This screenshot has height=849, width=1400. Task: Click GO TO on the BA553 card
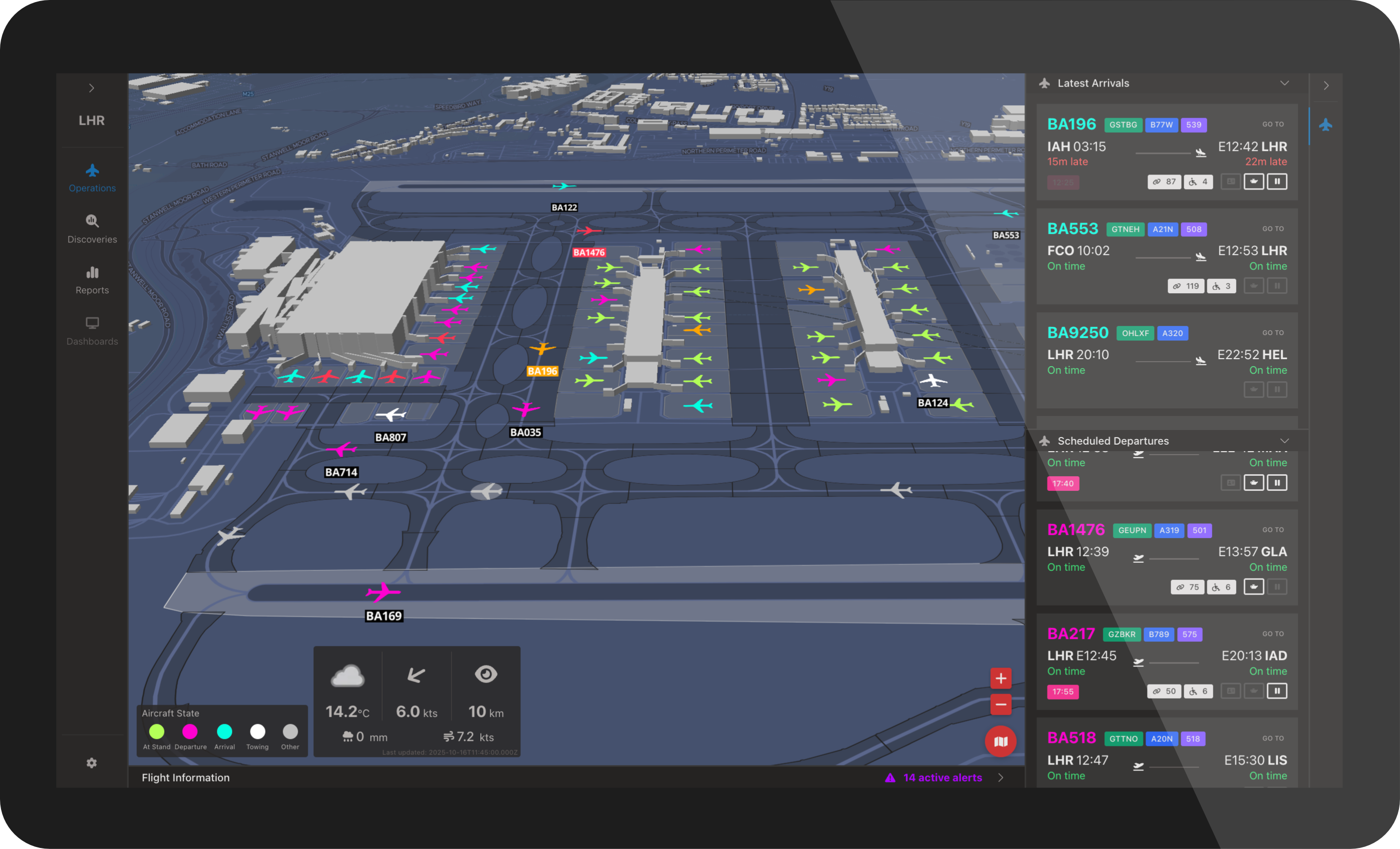click(x=1273, y=228)
